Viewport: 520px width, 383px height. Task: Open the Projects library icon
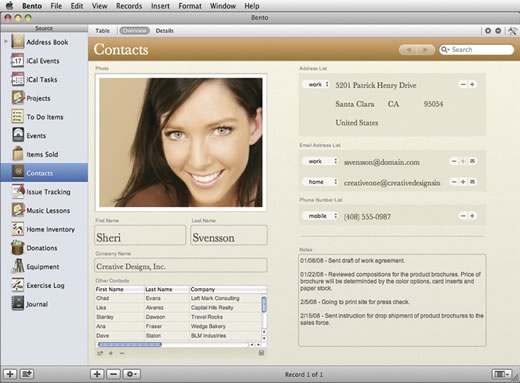coord(17,98)
